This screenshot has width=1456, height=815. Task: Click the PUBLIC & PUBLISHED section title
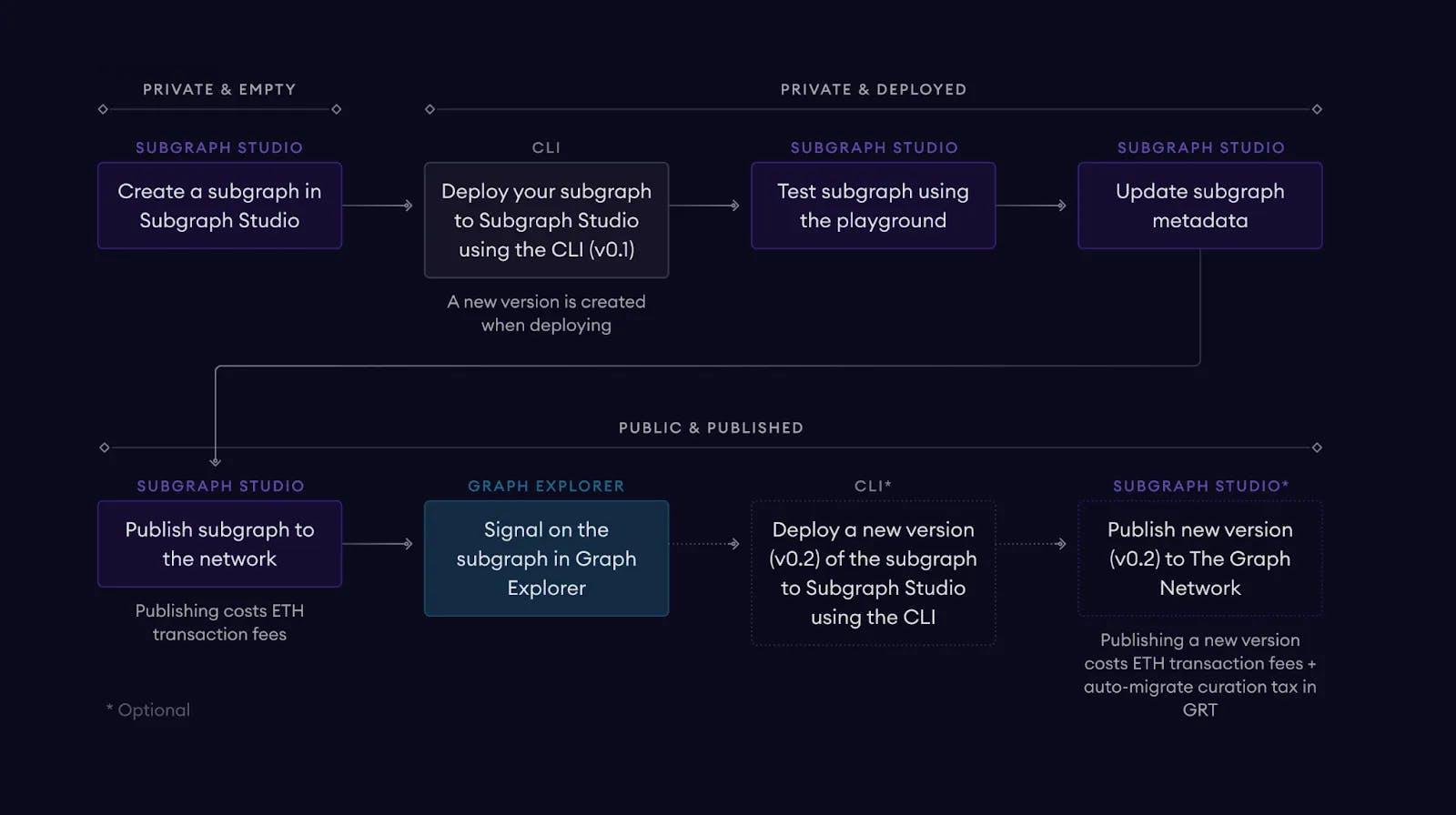(711, 428)
